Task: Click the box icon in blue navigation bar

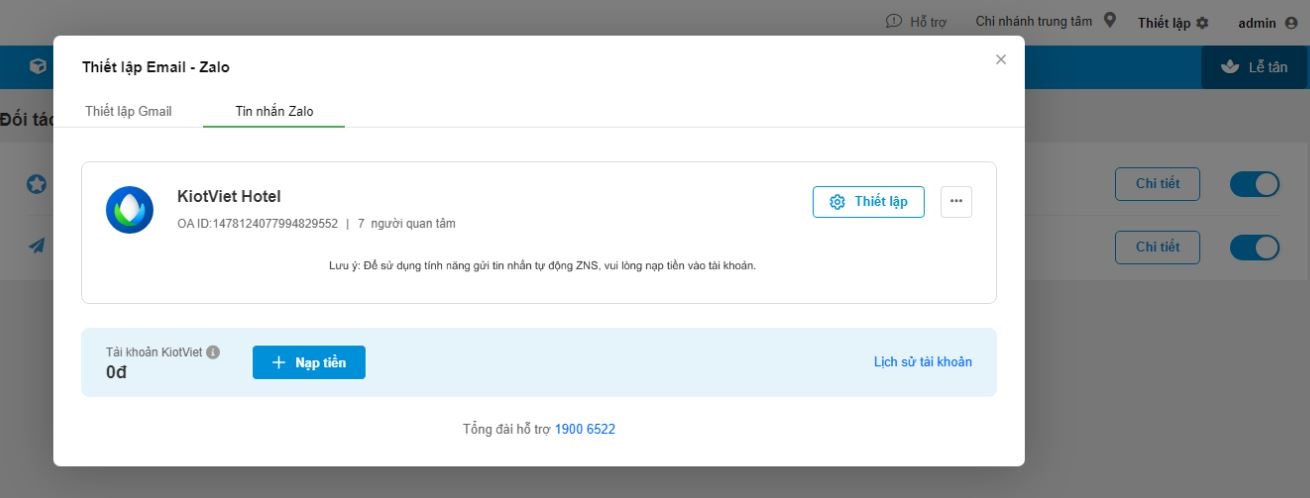Action: point(38,67)
